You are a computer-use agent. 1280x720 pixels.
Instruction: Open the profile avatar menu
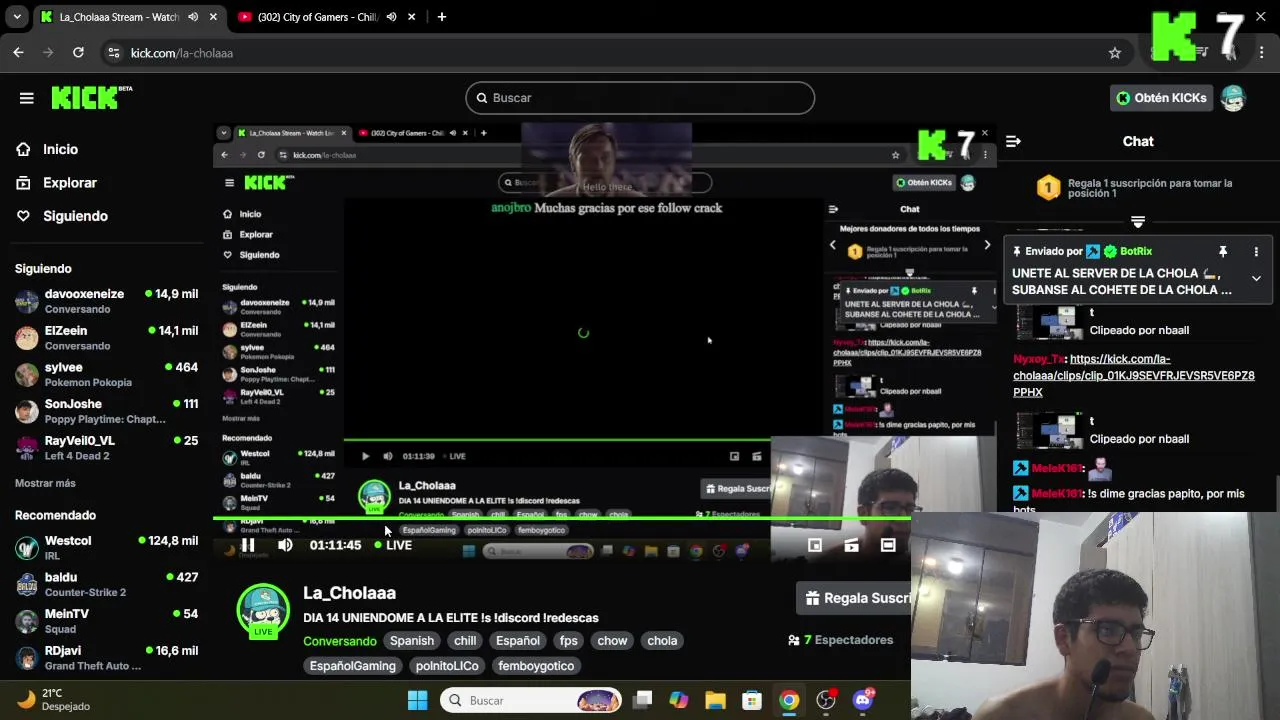coord(1233,98)
